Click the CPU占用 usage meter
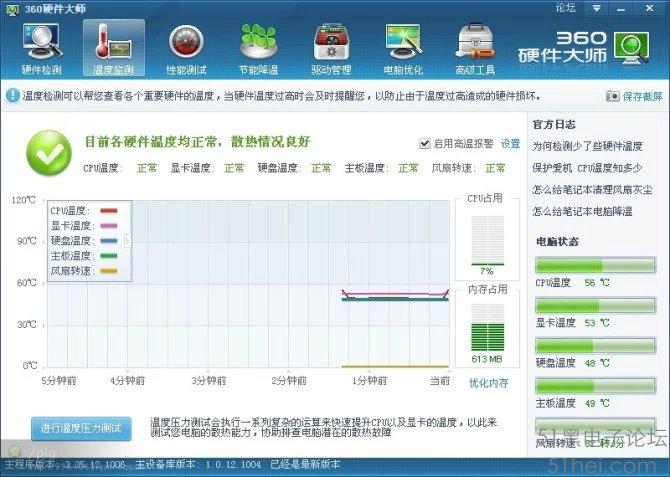 click(488, 241)
